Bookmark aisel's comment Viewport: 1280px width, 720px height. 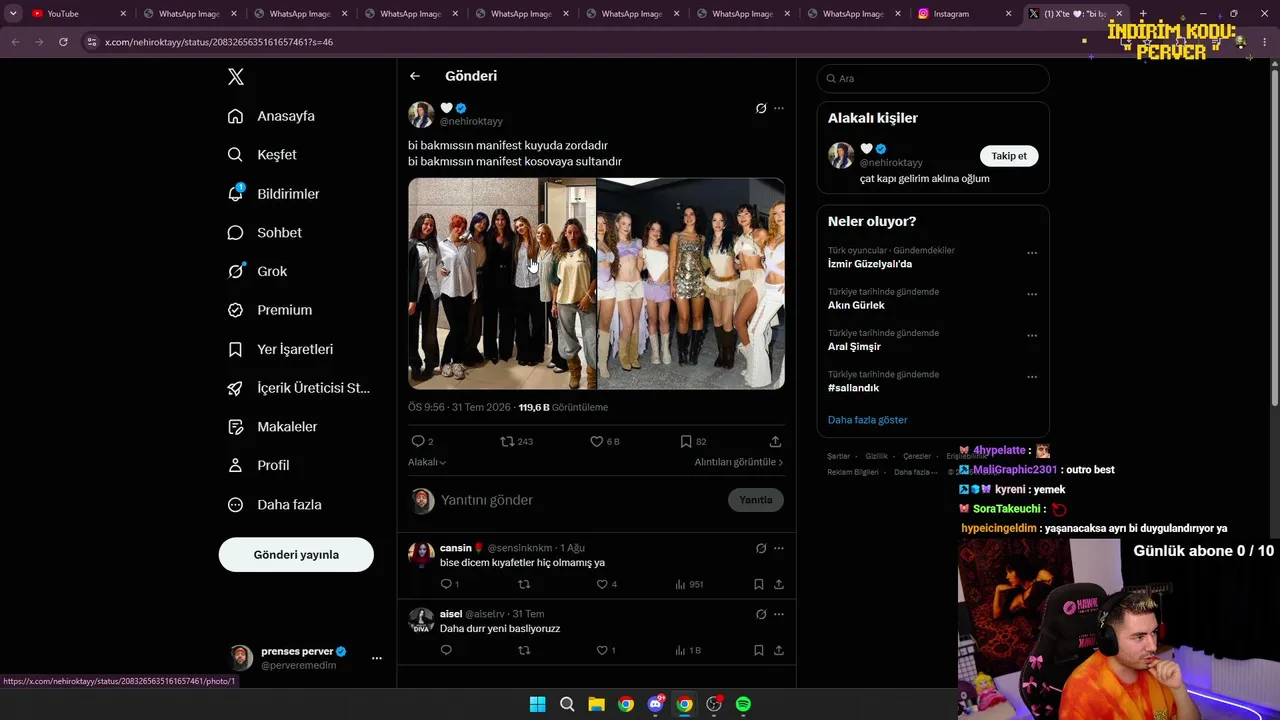point(759,650)
